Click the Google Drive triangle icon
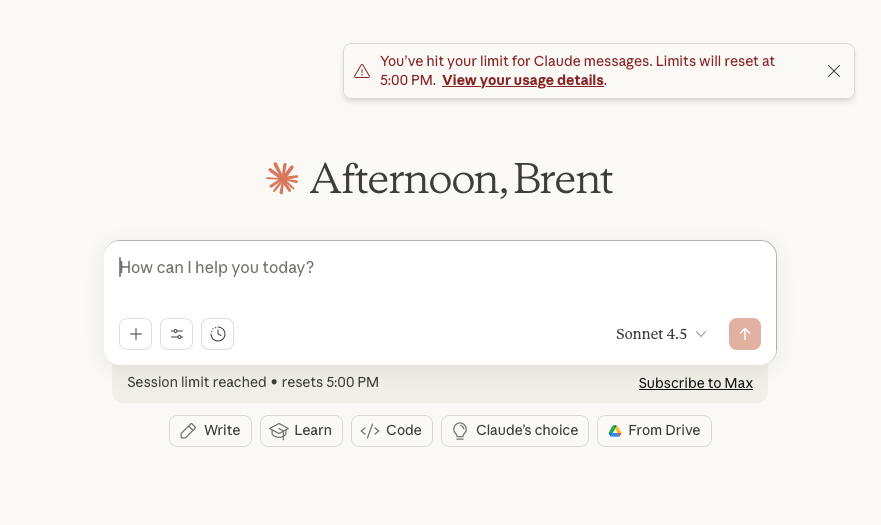This screenshot has height=525, width=881. [615, 431]
